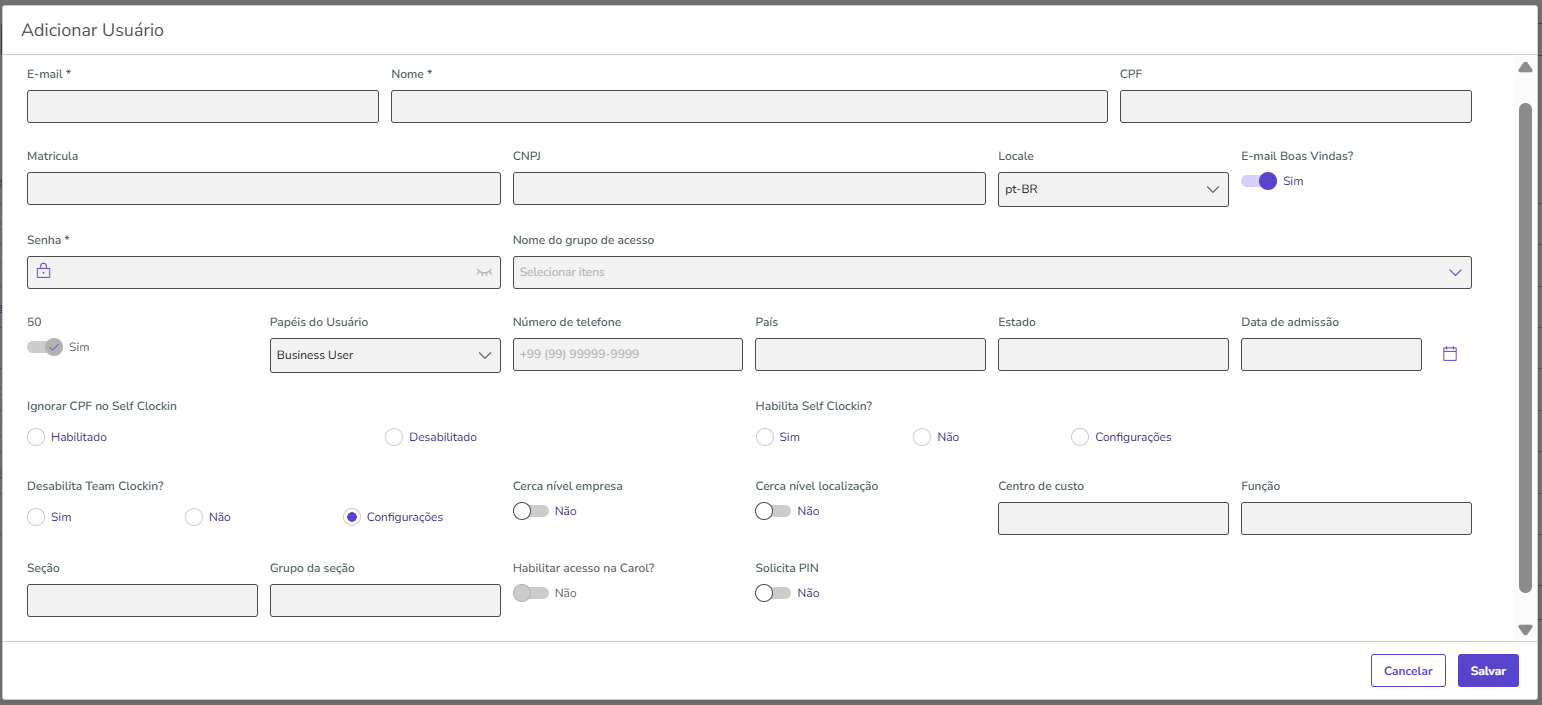The image size is (1542, 705).
Task: Enable the Cerca nível empresa toggle
Action: (x=531, y=511)
